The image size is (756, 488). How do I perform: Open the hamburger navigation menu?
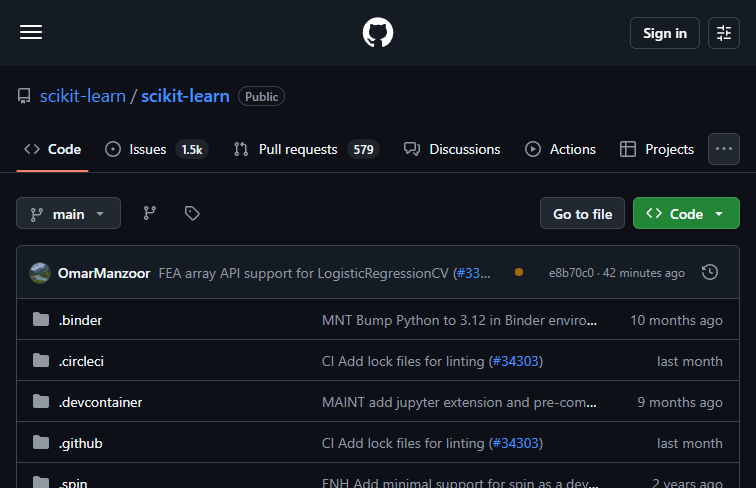(x=31, y=33)
